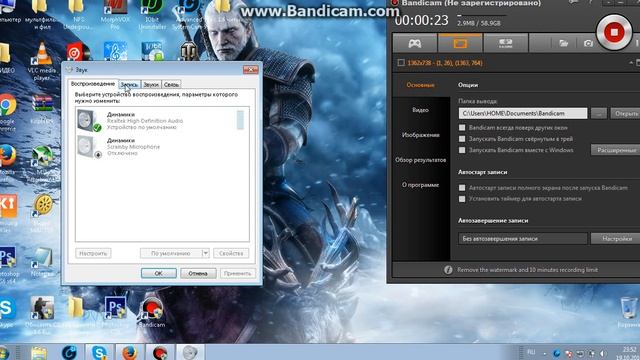
Task: Click OK in the Звук dialog
Action: (159, 273)
